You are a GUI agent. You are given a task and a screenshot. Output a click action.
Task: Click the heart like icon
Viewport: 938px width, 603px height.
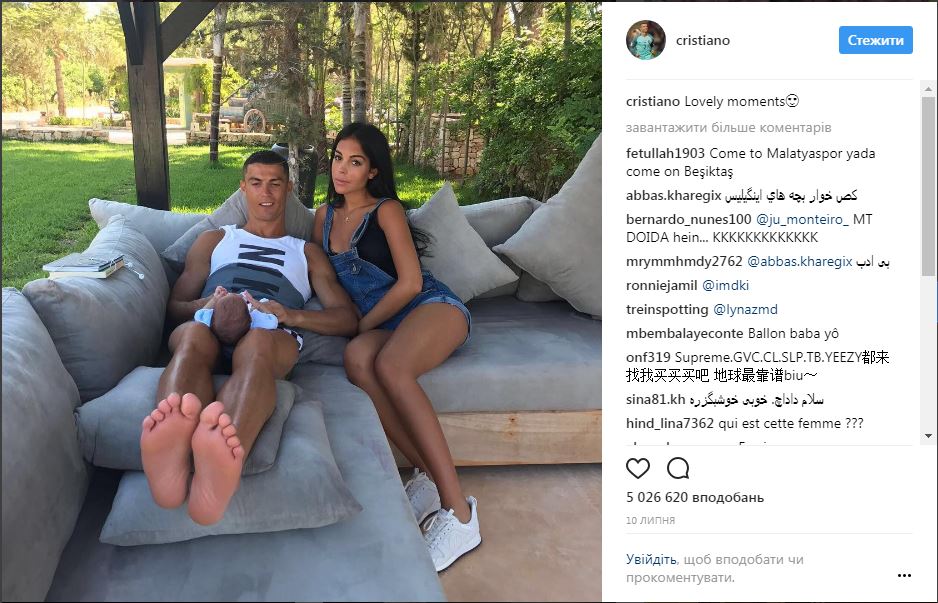(x=638, y=468)
